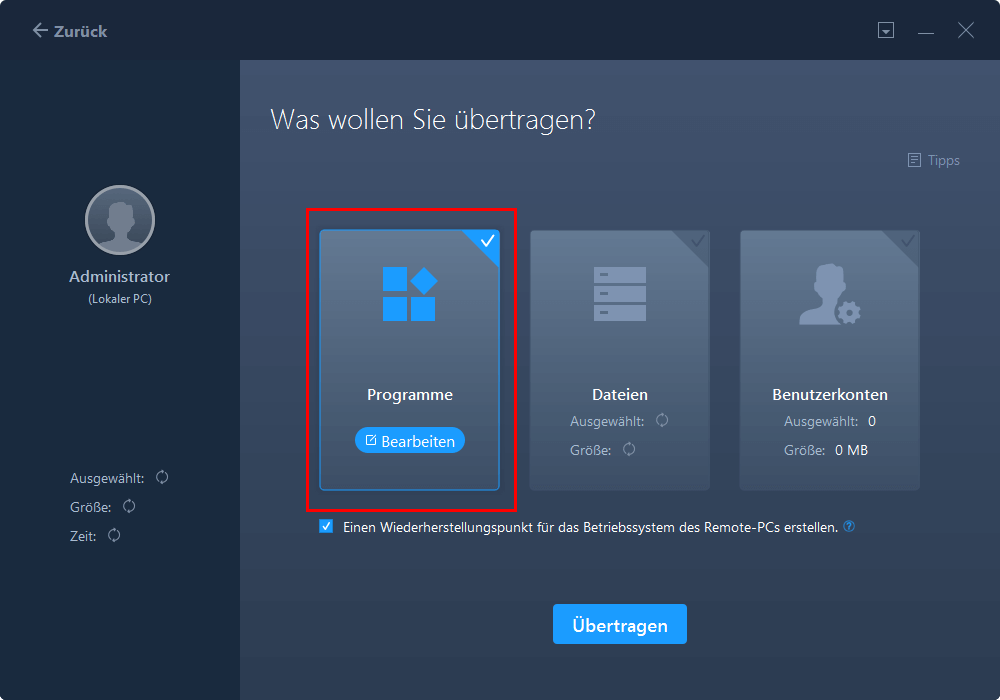Click the (Lokaler PC) label
This screenshot has width=1000, height=700.
point(120,299)
